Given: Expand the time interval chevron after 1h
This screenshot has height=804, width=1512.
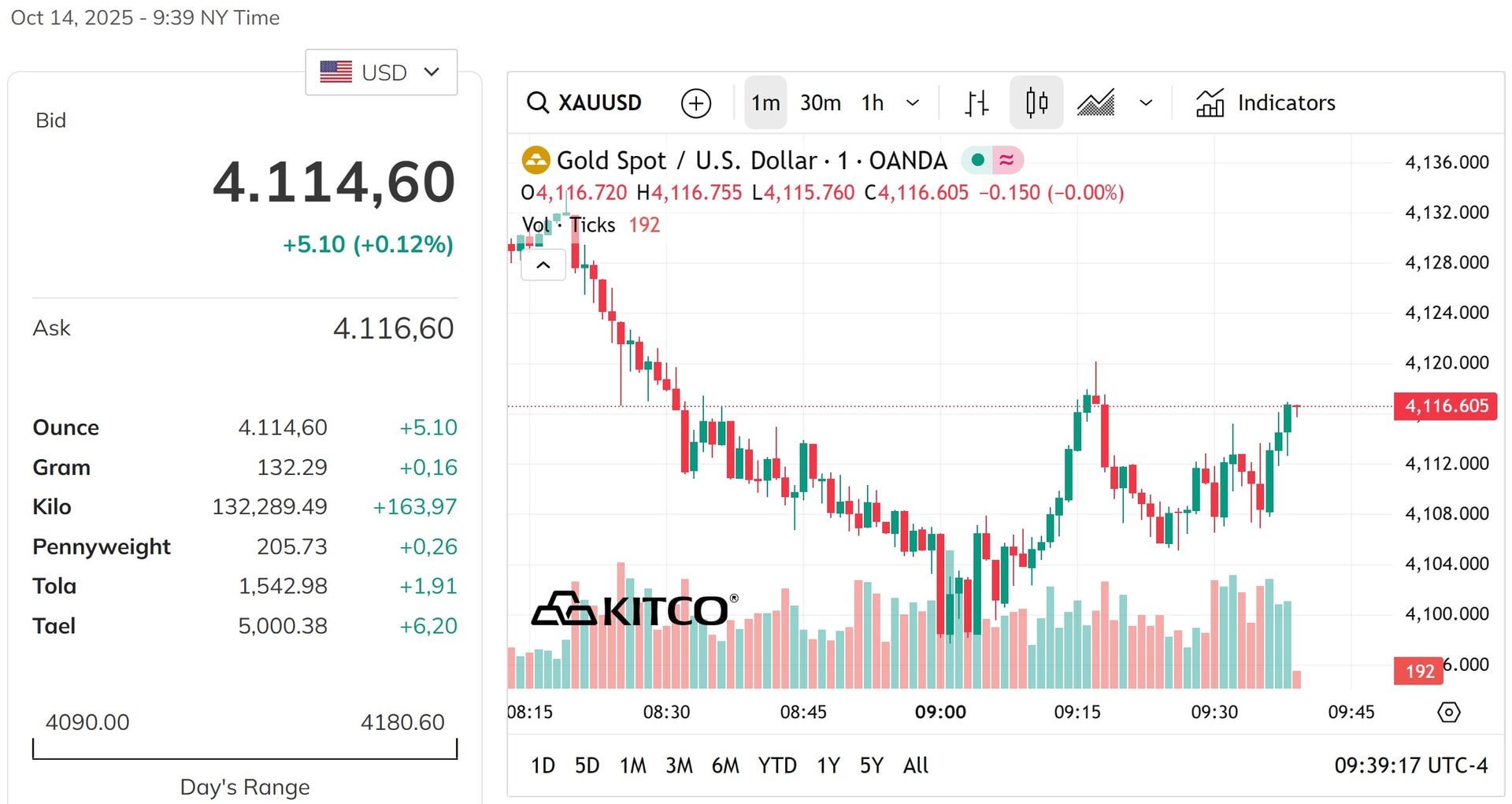Looking at the screenshot, I should click(x=913, y=103).
